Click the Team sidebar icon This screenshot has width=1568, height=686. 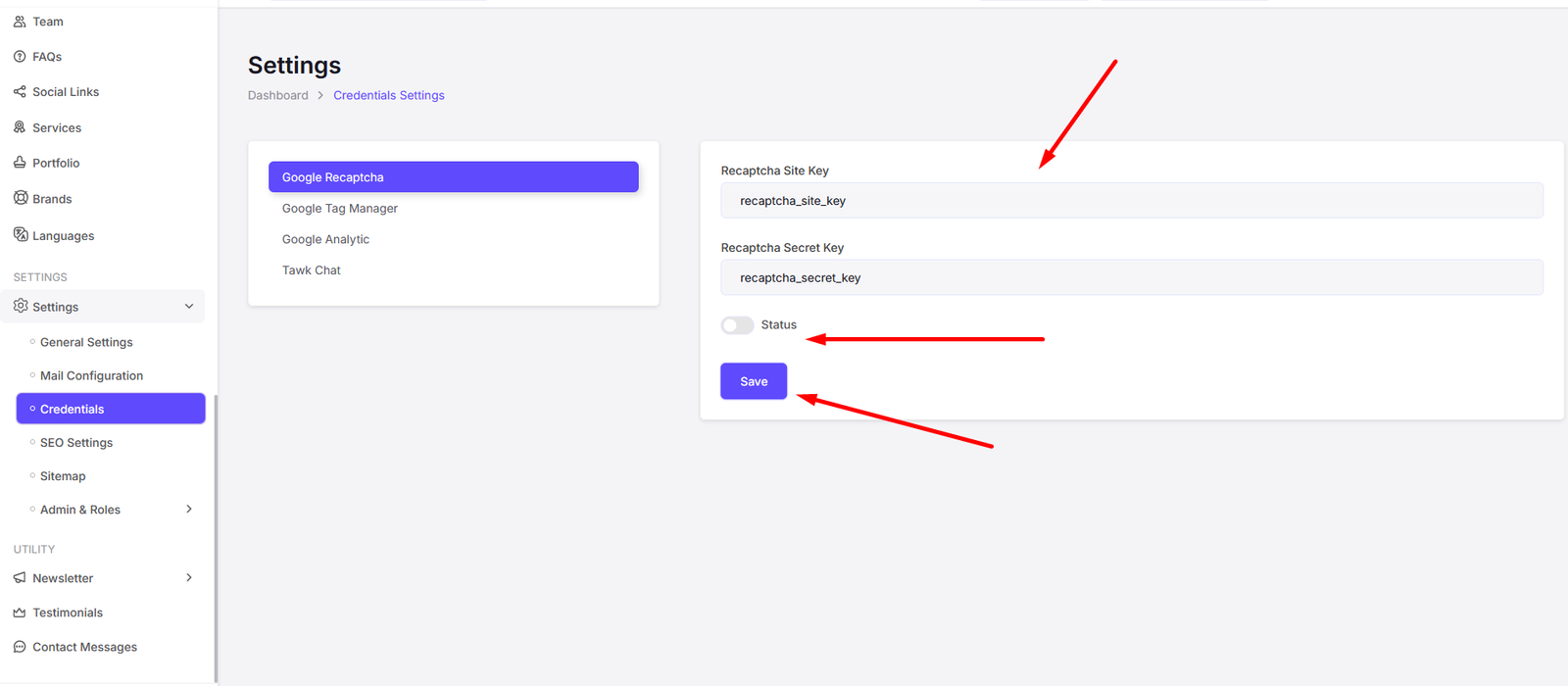pos(20,22)
